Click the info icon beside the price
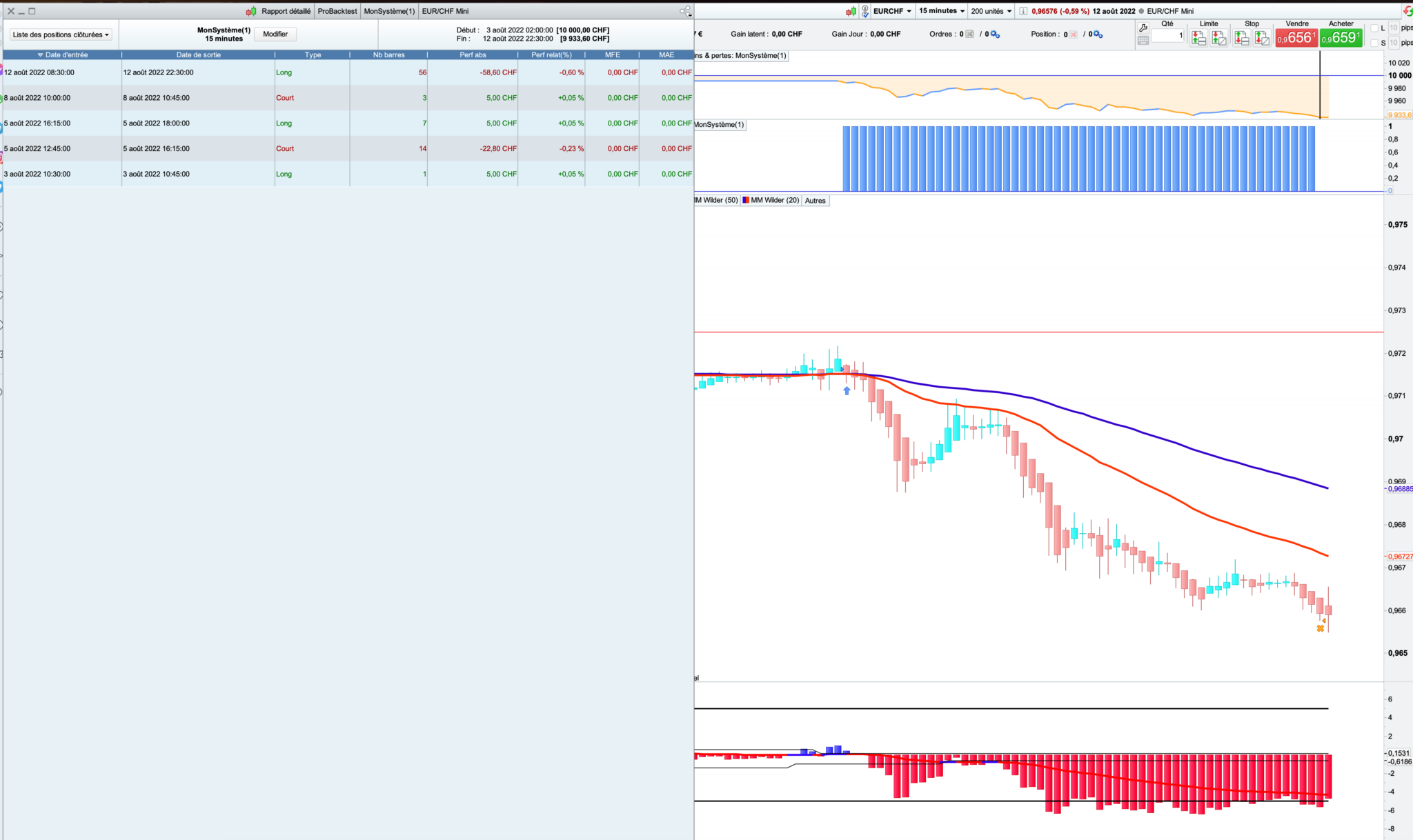This screenshot has width=1413, height=840. [1023, 11]
